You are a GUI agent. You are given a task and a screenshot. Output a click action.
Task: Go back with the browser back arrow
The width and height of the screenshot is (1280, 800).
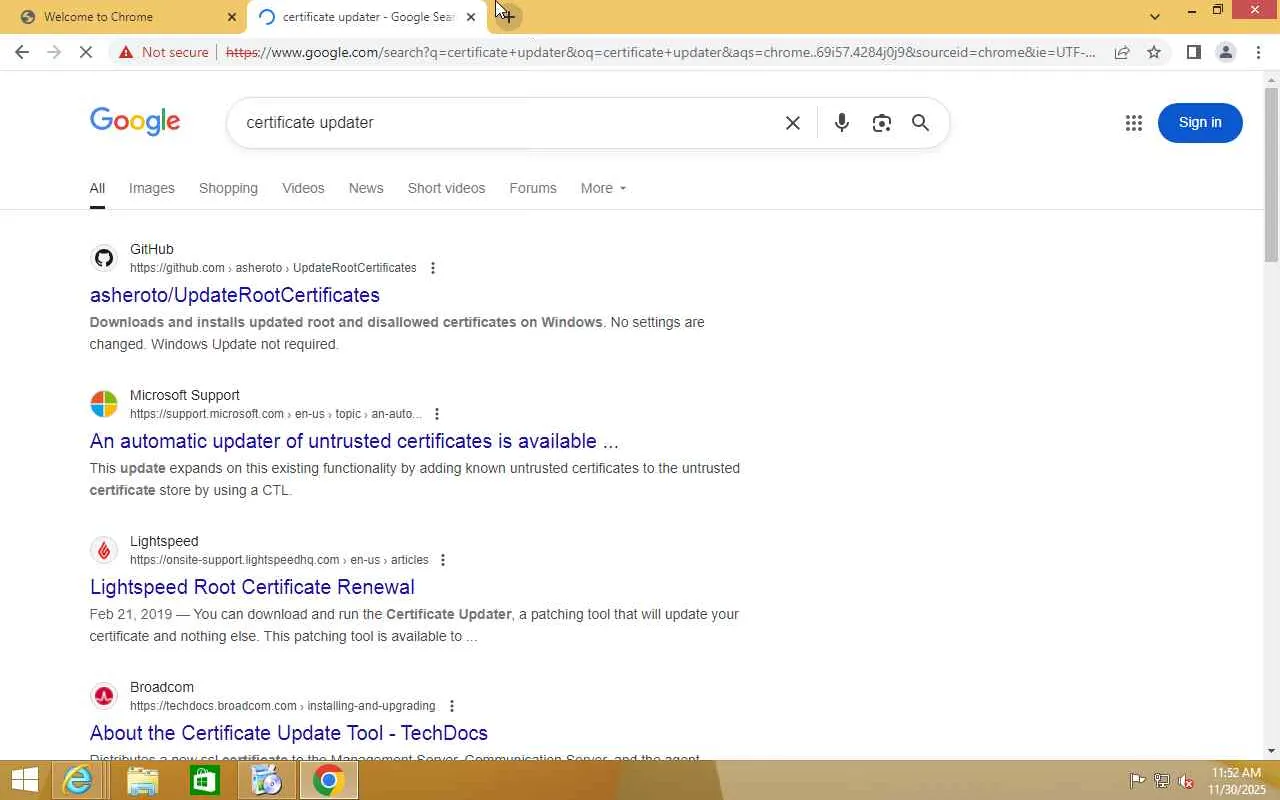tap(22, 52)
